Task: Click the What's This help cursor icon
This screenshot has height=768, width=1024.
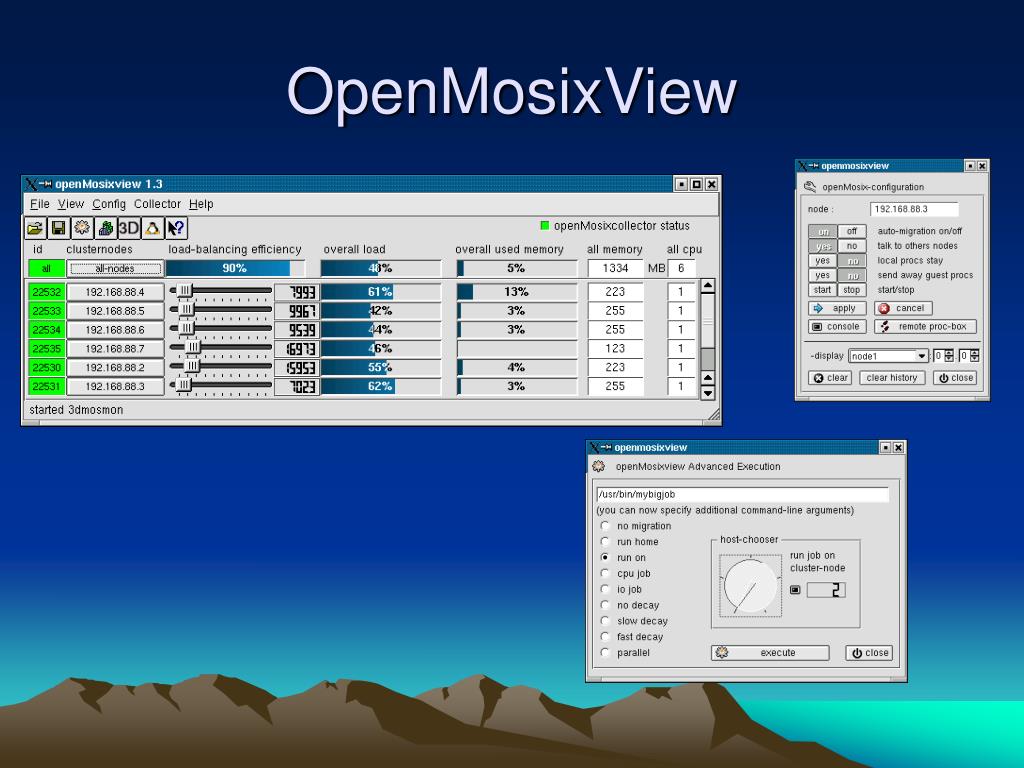Action: 176,228
